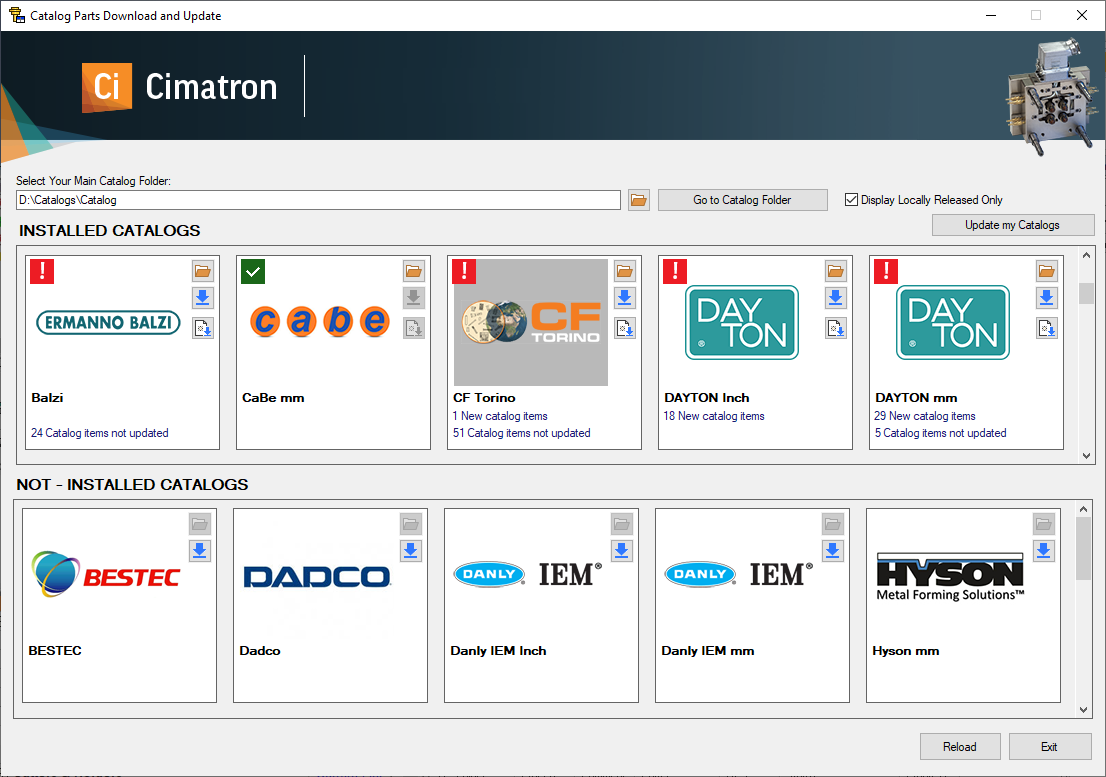Click the greyed CaBe mm download icon
Screen dimensions: 1106x777
click(414, 298)
